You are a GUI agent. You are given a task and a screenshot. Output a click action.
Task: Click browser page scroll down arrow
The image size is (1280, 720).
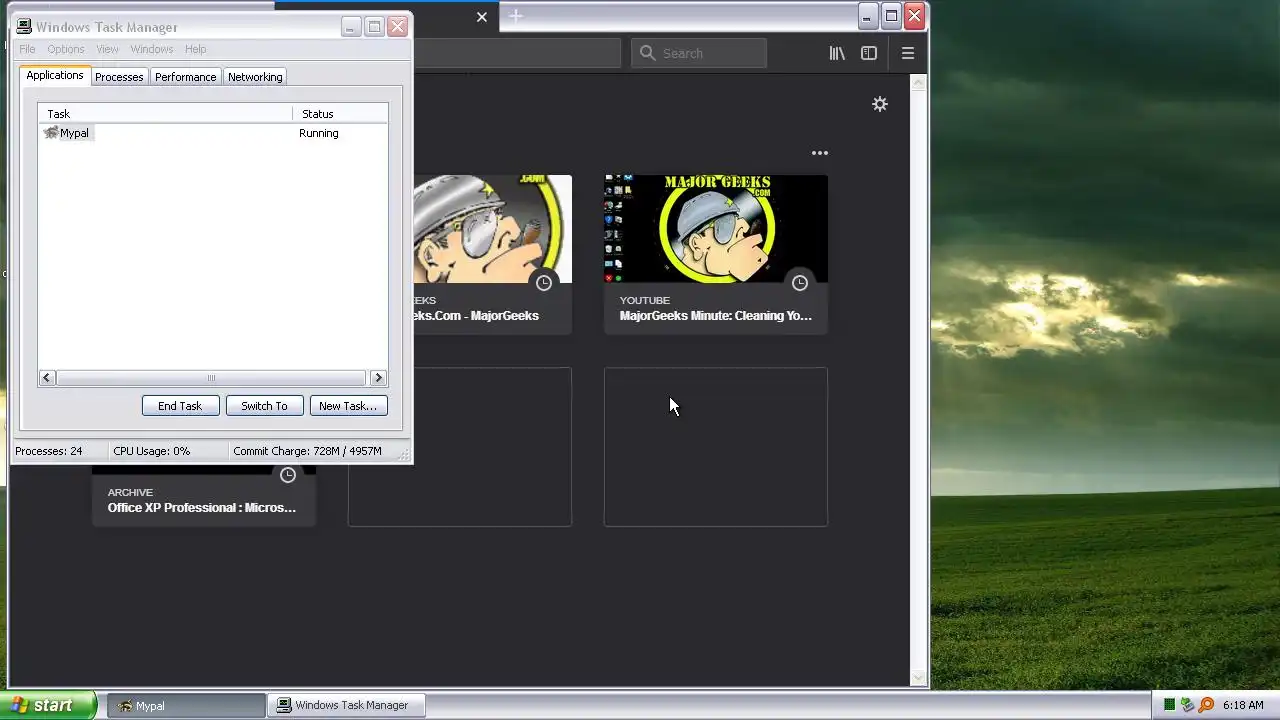(x=919, y=677)
